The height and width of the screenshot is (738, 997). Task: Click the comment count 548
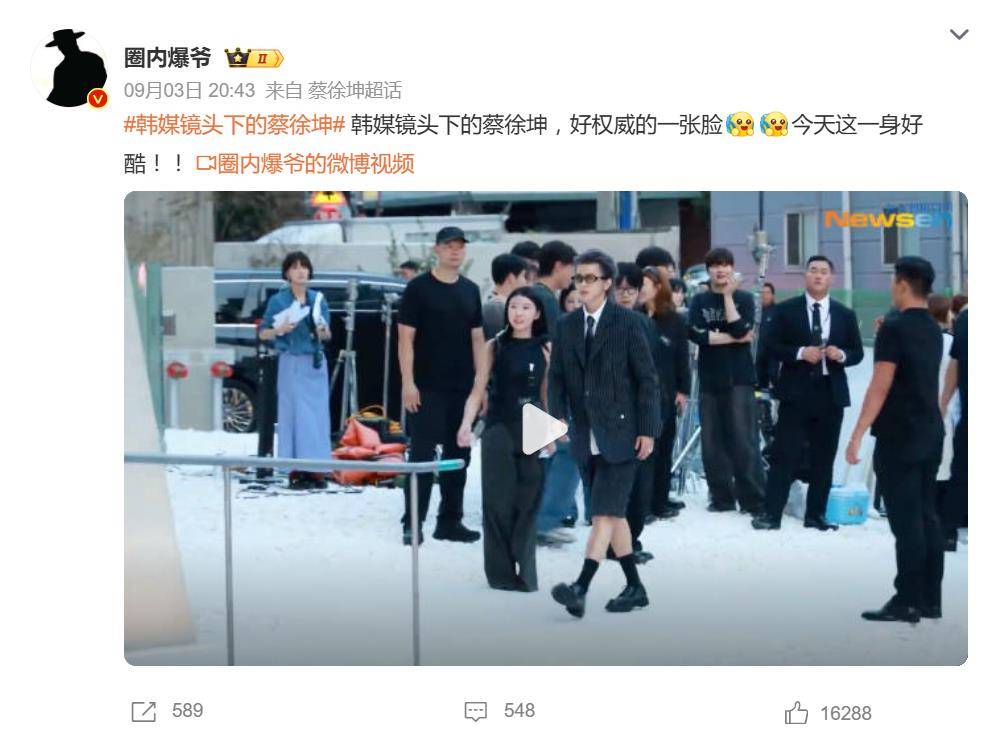[x=519, y=711]
